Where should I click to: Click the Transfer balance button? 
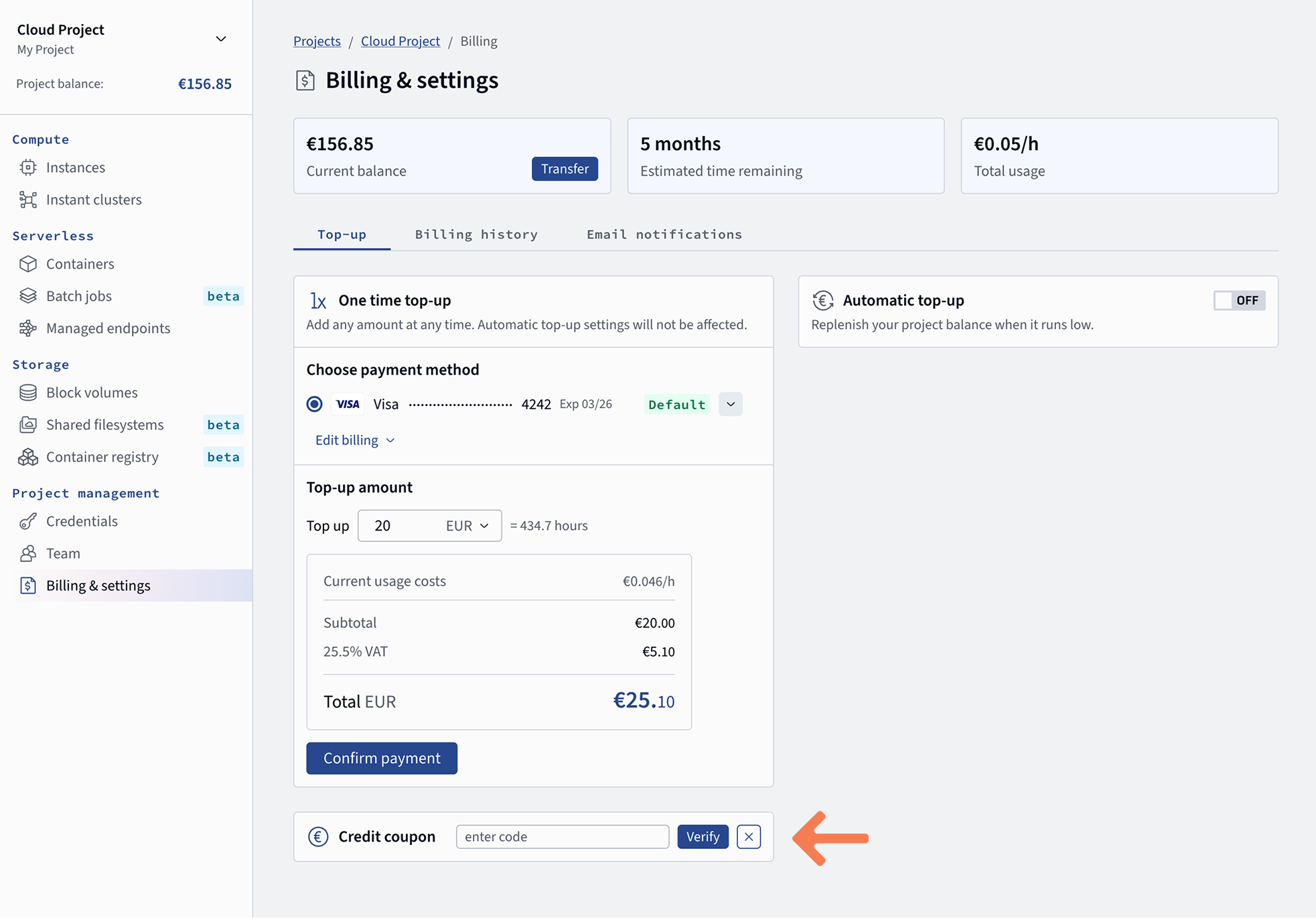pos(564,169)
